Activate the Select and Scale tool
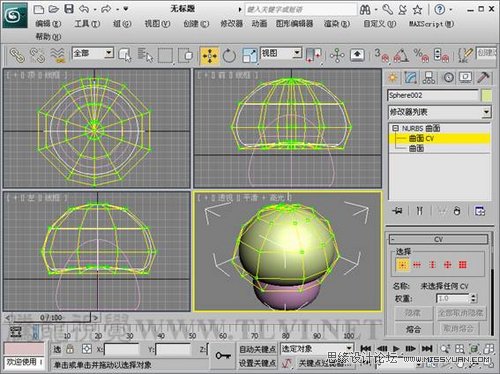500x374 pixels. point(250,55)
